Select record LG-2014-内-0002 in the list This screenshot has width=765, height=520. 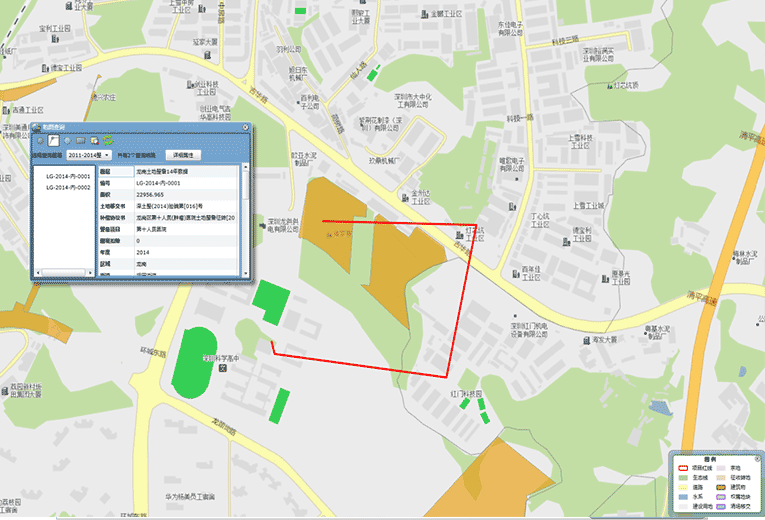tap(69, 187)
